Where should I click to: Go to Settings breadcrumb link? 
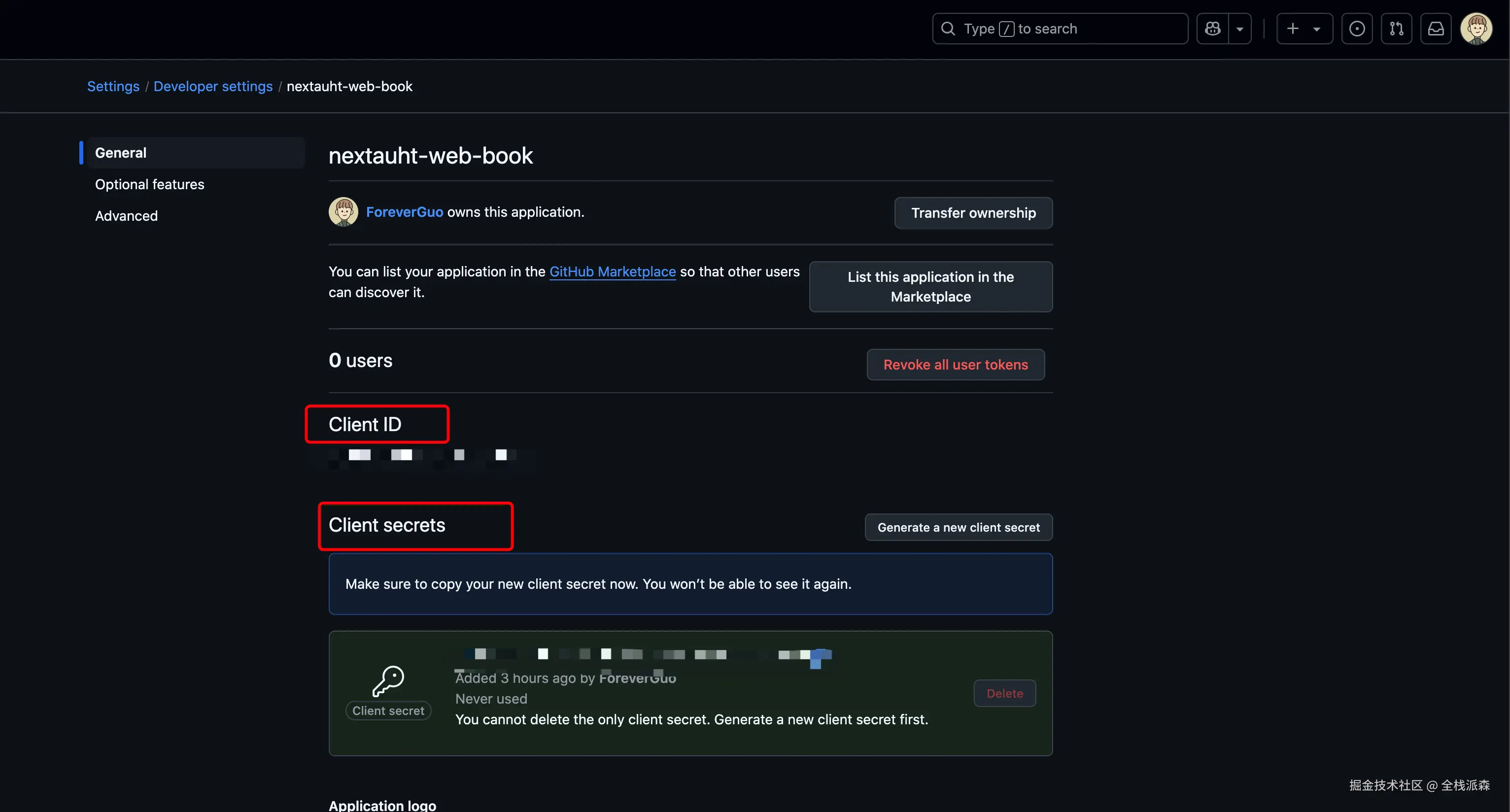coord(113,86)
